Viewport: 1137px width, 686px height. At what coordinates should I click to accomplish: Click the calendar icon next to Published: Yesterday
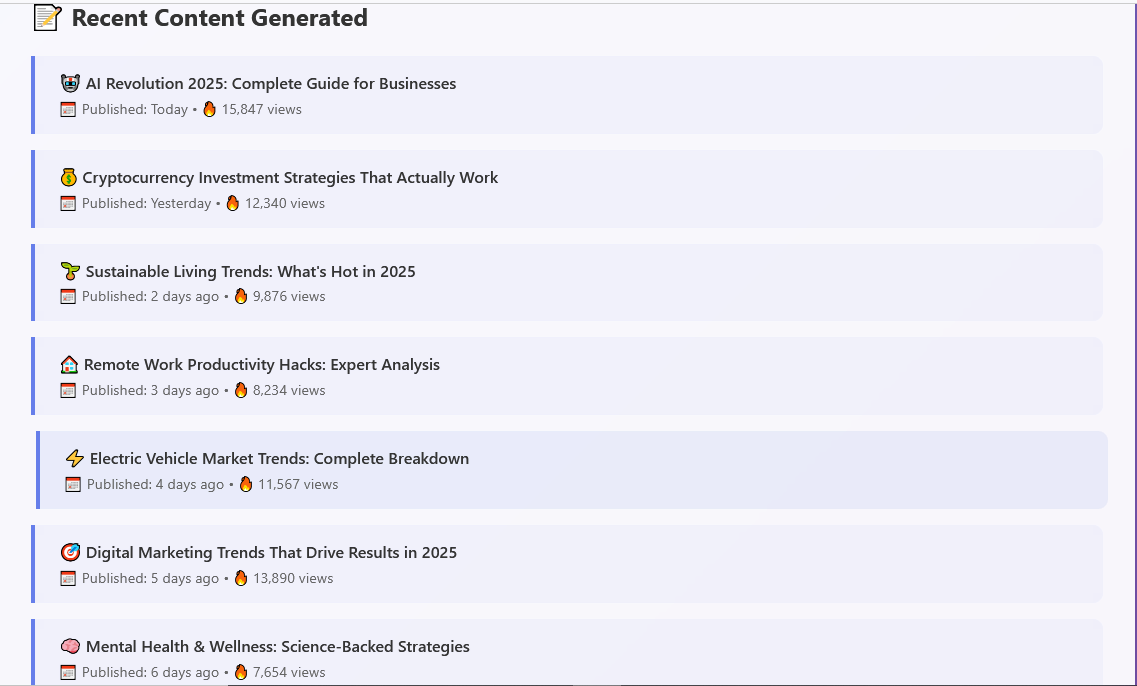click(68, 204)
